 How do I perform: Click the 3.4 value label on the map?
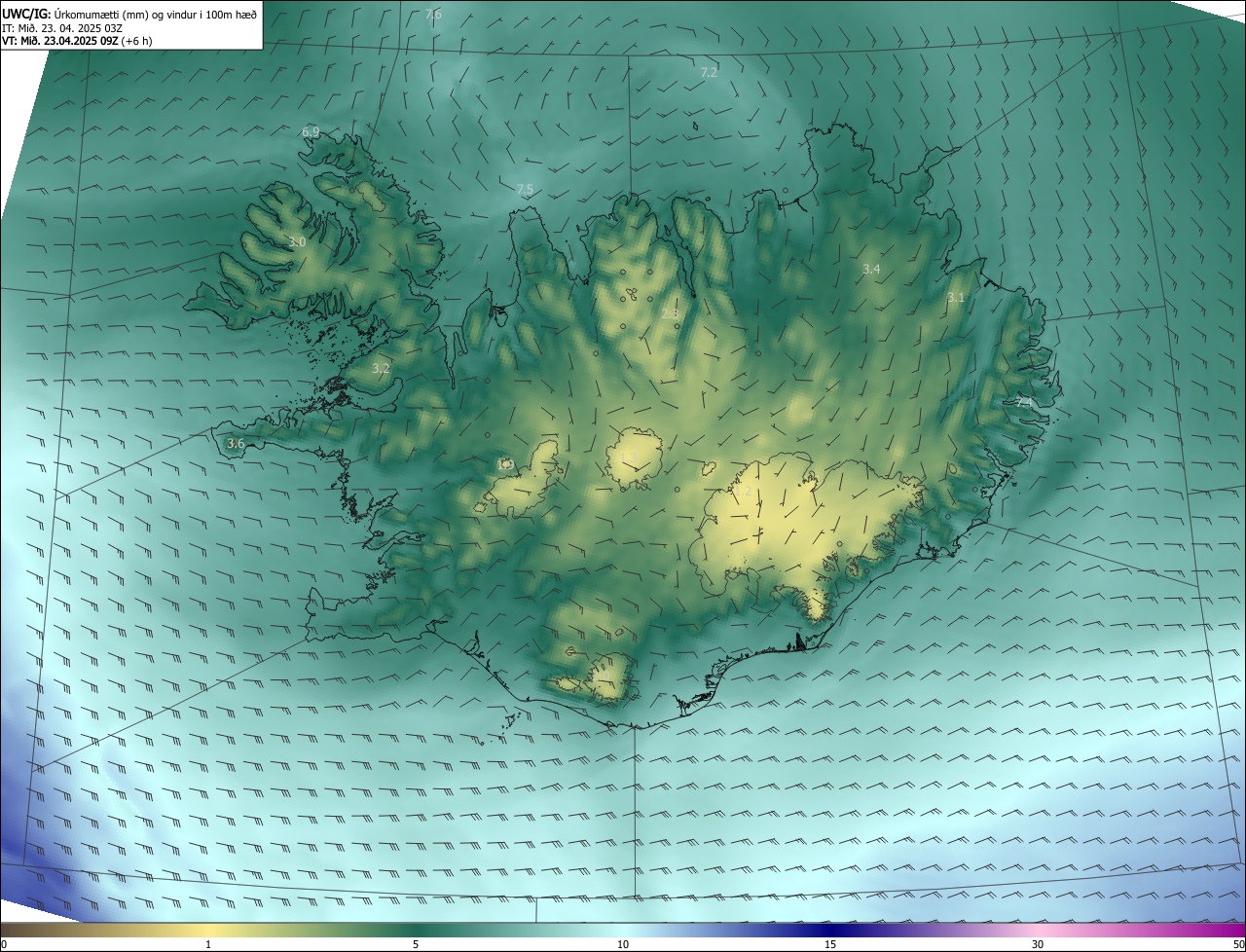871,270
